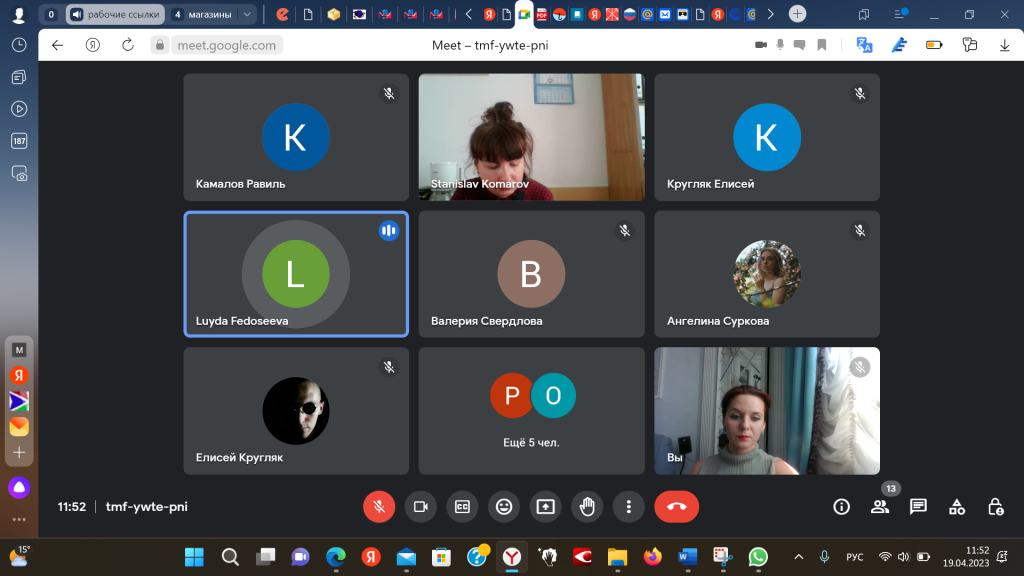Start presenting your screen
This screenshot has height=576, width=1024.
[546, 507]
